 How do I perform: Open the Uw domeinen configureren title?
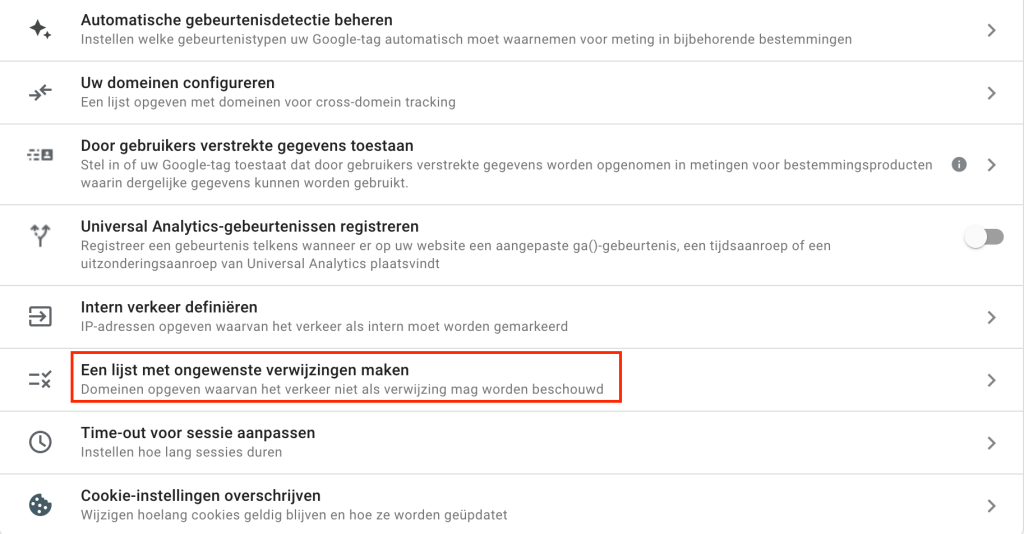click(178, 83)
